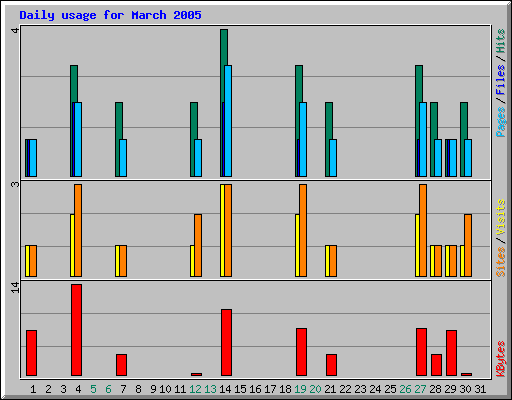
Task: Select x-axis day label "30"
Action: (x=465, y=389)
